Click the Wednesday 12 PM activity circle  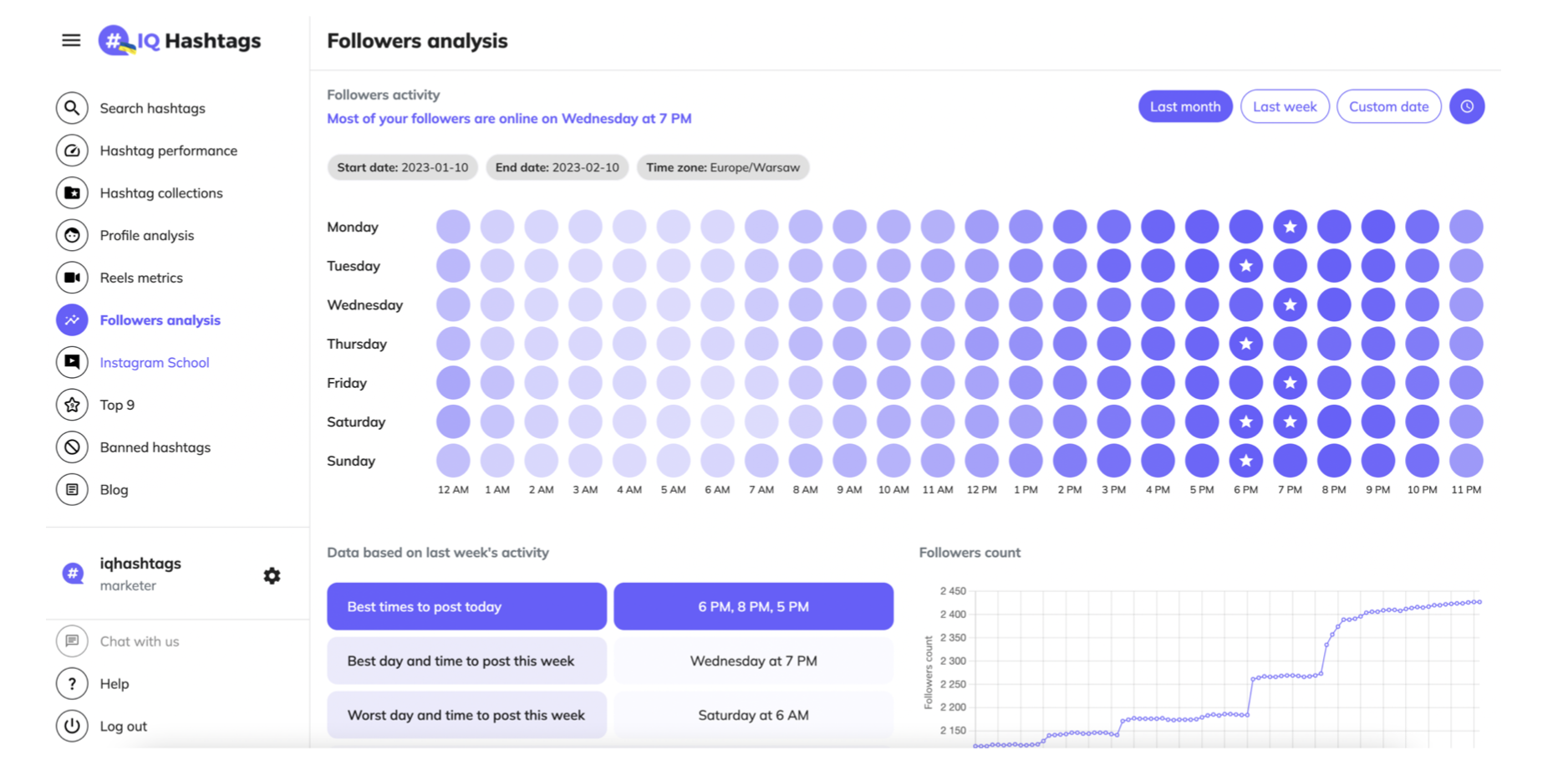coord(981,304)
